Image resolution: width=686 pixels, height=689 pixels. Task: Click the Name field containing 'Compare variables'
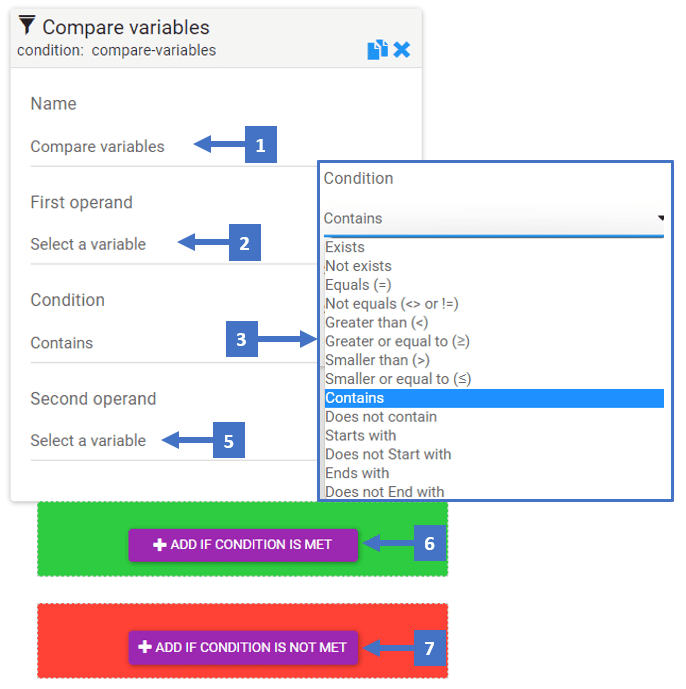(x=174, y=147)
